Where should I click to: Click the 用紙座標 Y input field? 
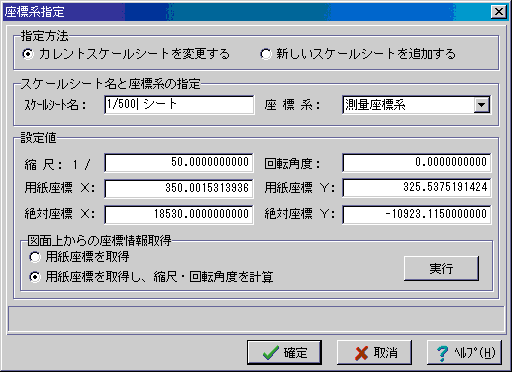[x=417, y=188]
